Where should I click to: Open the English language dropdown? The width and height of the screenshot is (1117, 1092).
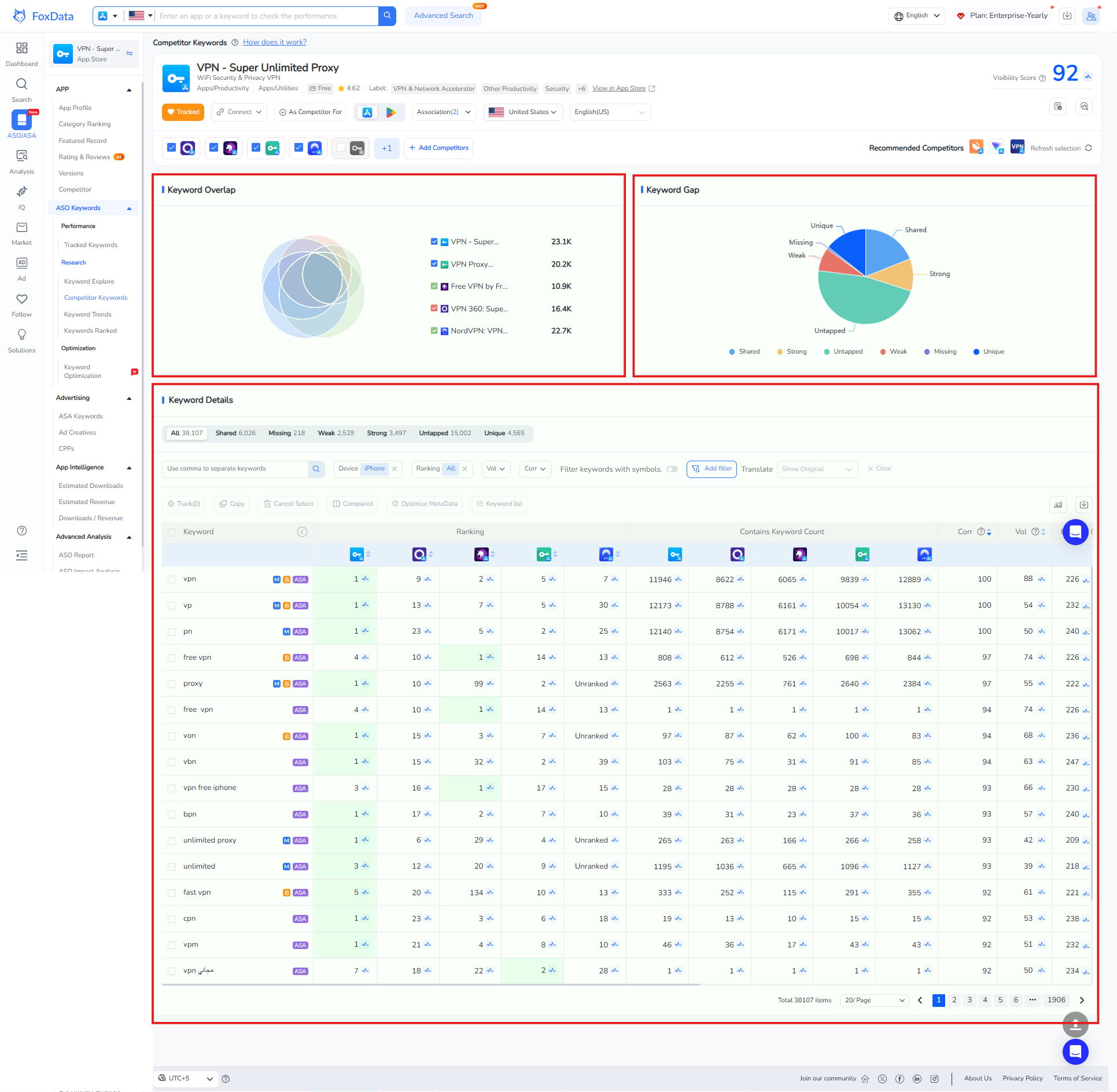(x=917, y=16)
